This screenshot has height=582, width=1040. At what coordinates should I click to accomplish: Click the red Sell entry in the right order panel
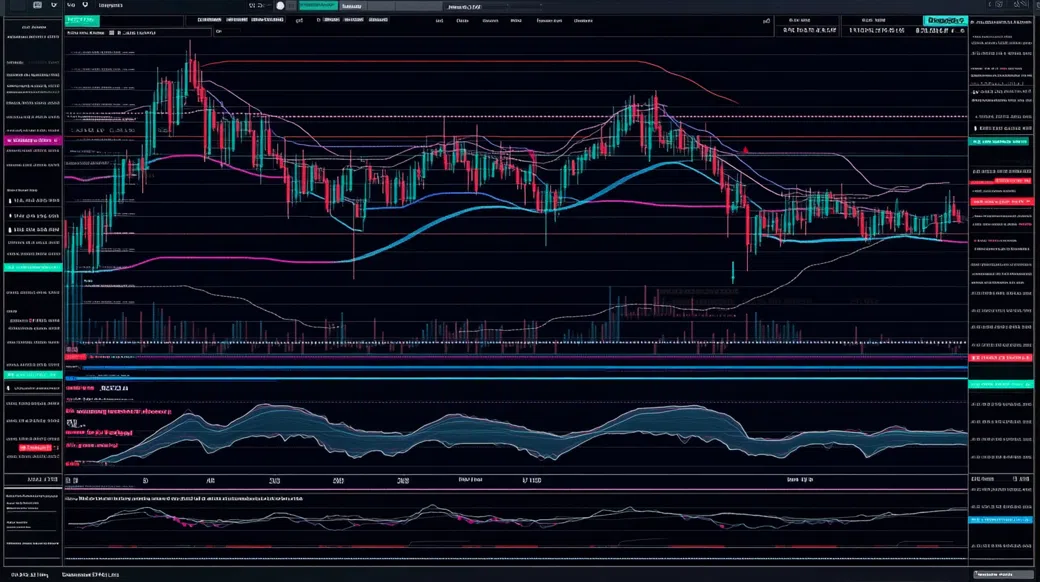point(1000,202)
